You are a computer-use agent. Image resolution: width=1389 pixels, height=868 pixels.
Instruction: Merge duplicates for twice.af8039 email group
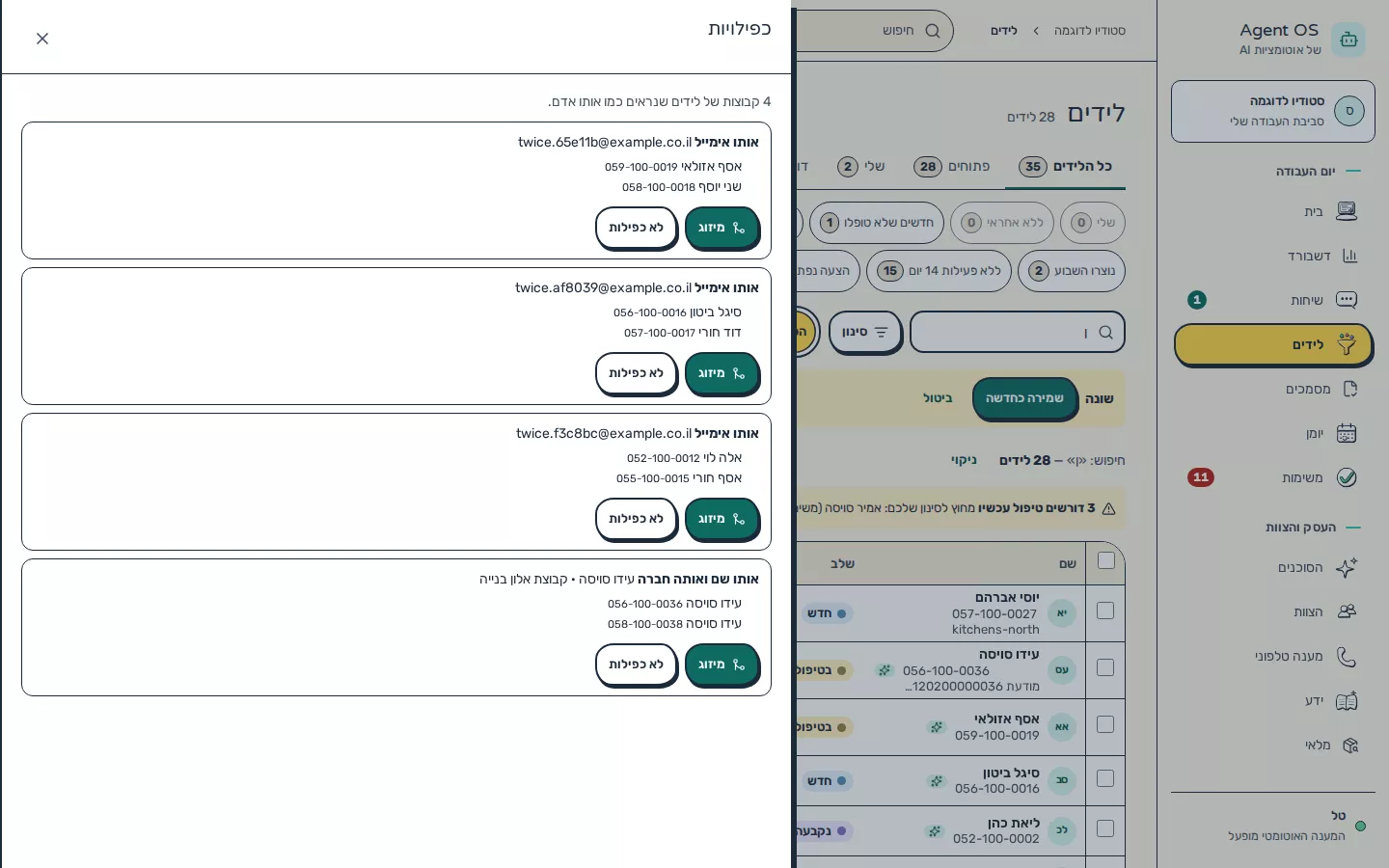(x=722, y=374)
